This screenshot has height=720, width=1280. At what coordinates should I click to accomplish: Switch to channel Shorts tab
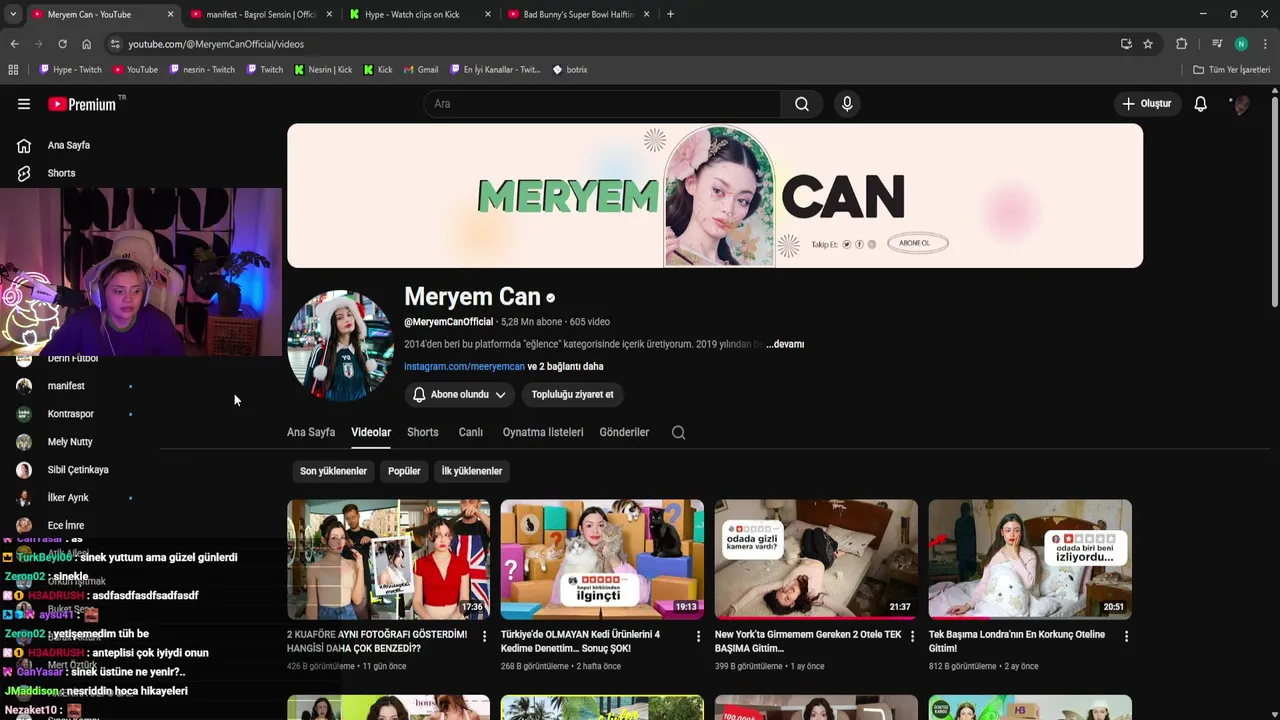coord(423,432)
